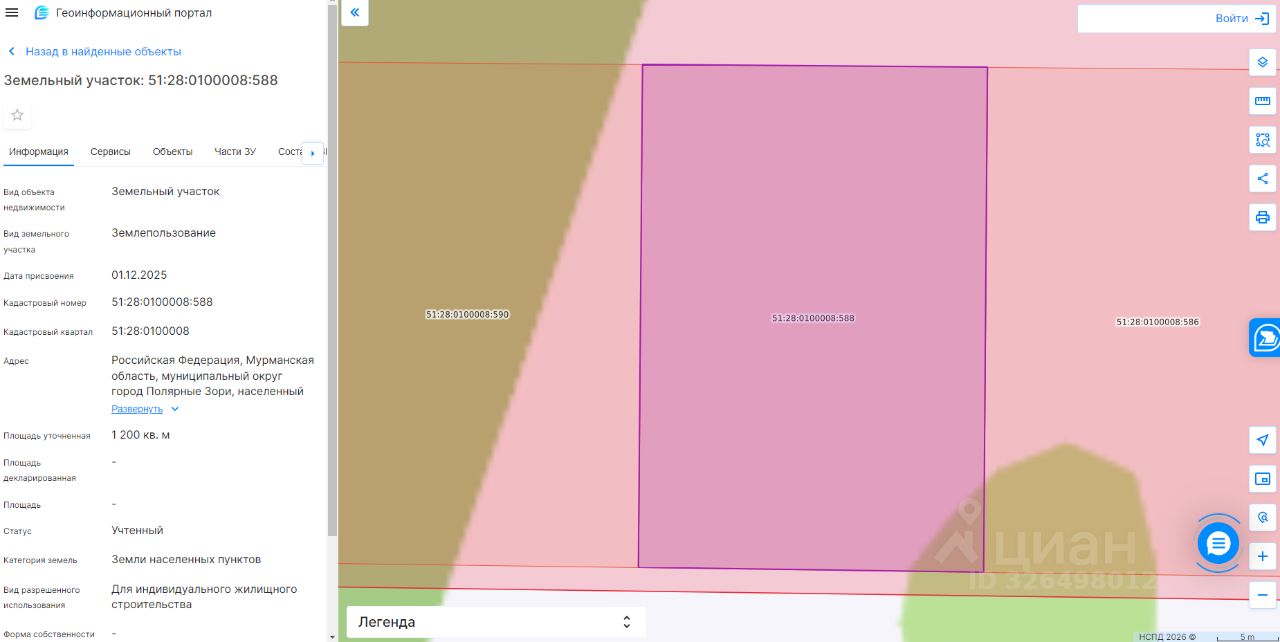Image resolution: width=1280 pixels, height=642 pixels.
Task: Activate the area selection tool
Action: click(1262, 140)
